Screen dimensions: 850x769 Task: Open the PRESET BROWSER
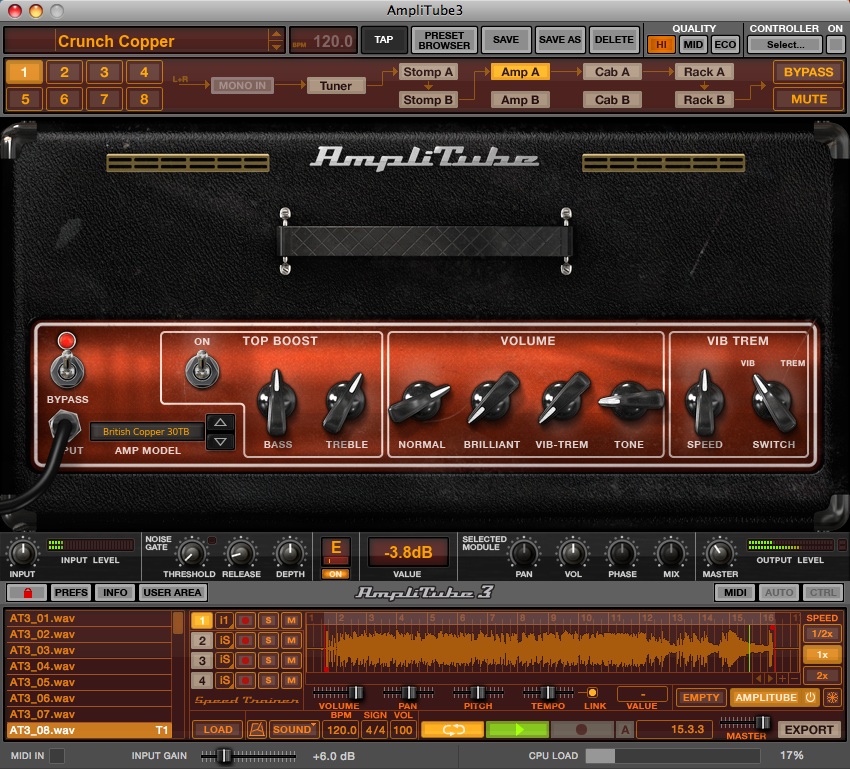pyautogui.click(x=444, y=40)
